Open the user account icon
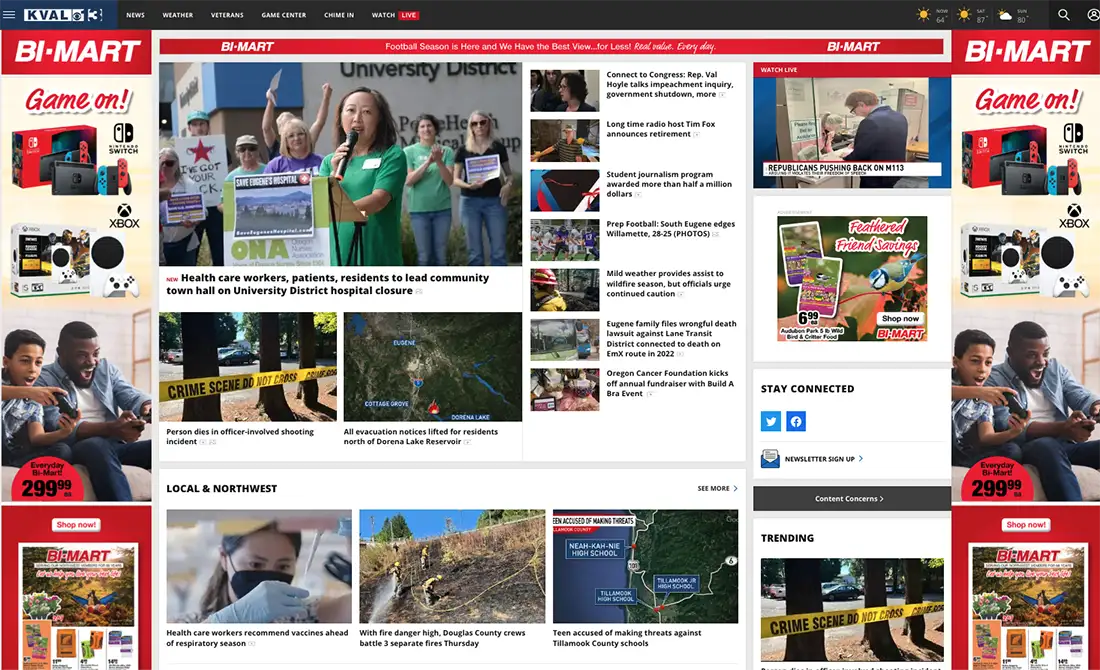Viewport: 1100px width, 670px height. pyautogui.click(x=1093, y=15)
